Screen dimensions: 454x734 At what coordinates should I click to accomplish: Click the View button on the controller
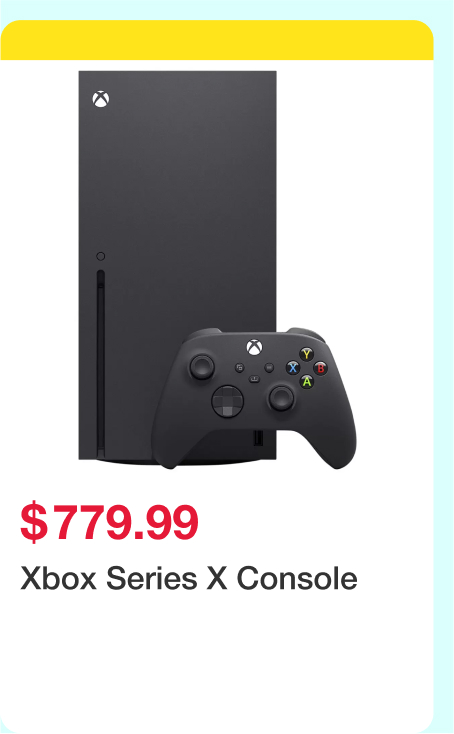[x=239, y=368]
